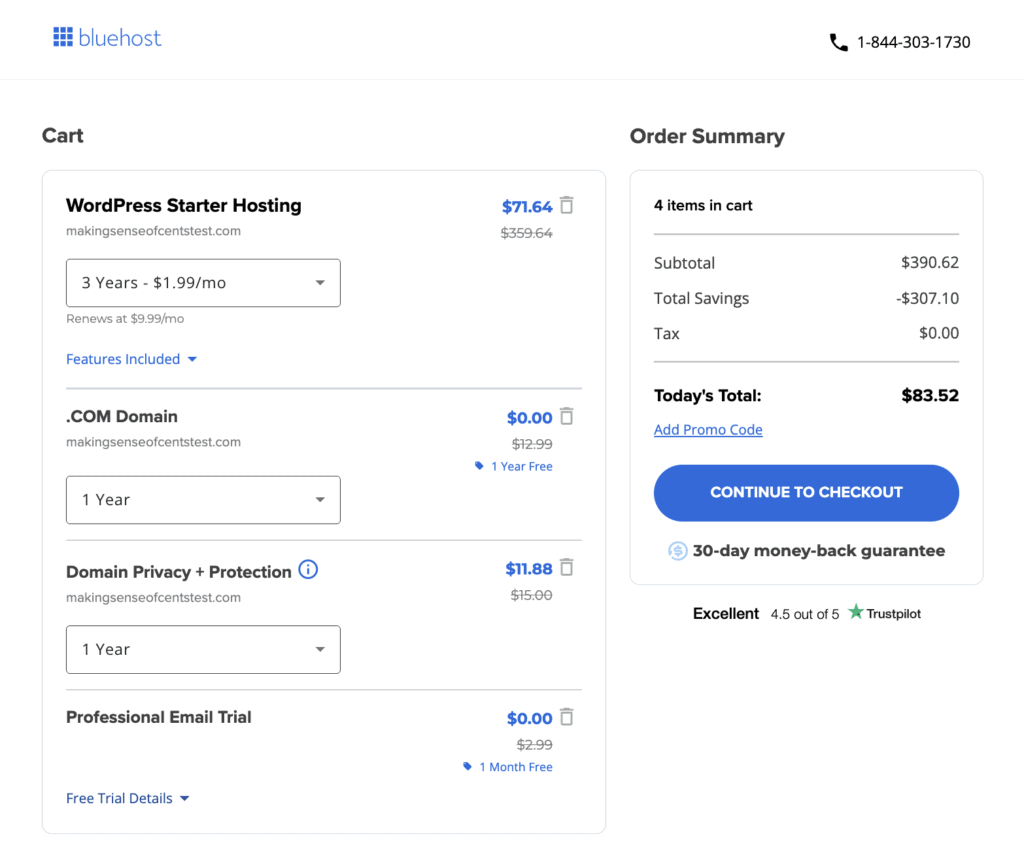Delete Professional Email Trial with trash icon
The height and width of the screenshot is (847, 1024).
click(567, 717)
